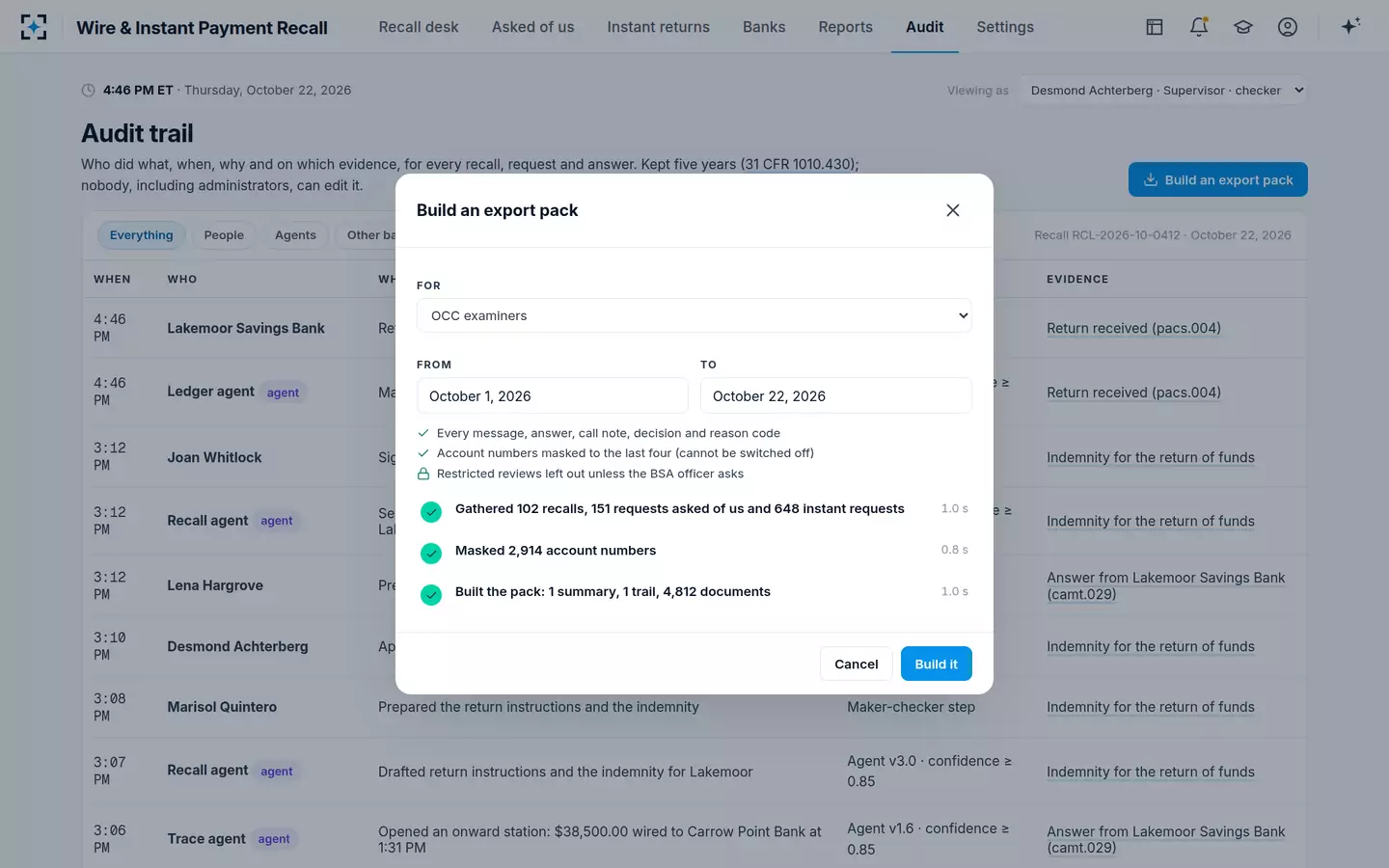Open the Settings tab
Image resolution: width=1389 pixels, height=868 pixels.
click(x=1005, y=27)
